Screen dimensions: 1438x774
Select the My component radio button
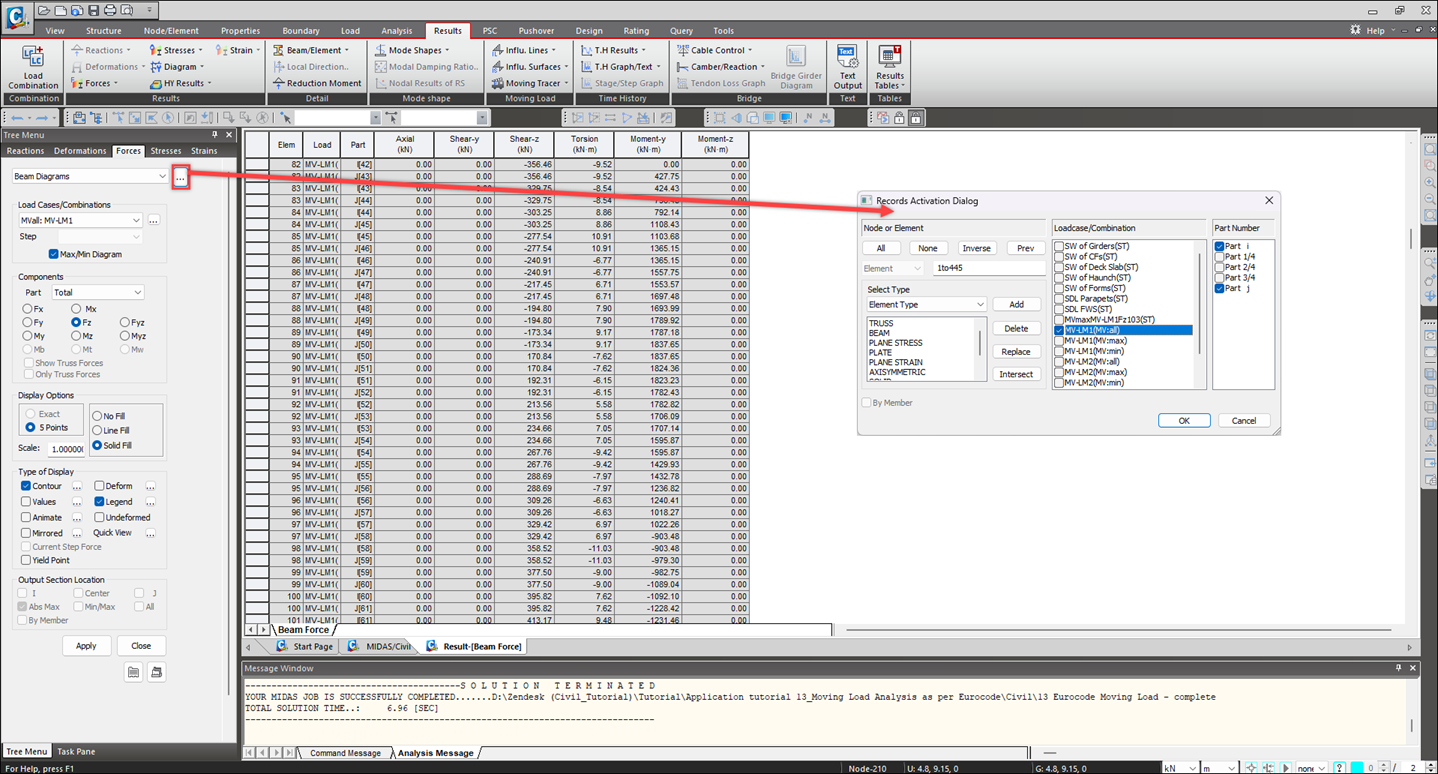27,336
